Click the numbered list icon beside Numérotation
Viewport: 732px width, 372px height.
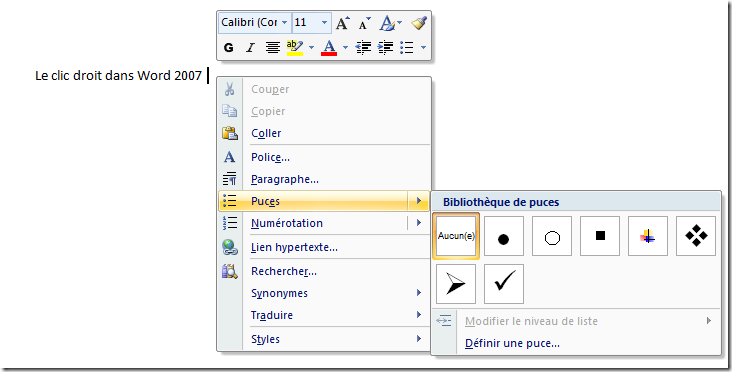(229, 223)
